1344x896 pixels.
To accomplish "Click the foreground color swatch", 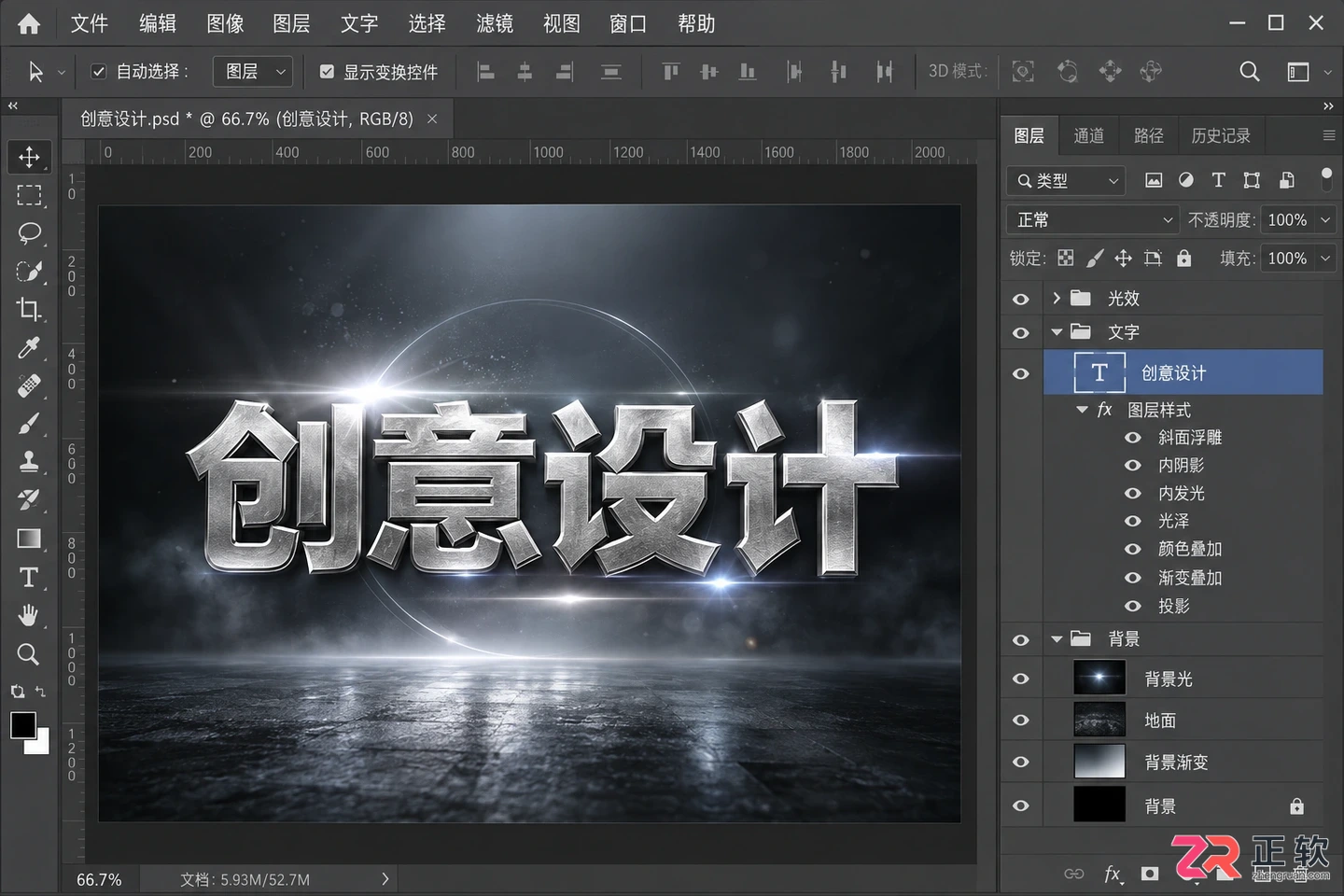I will click(23, 724).
